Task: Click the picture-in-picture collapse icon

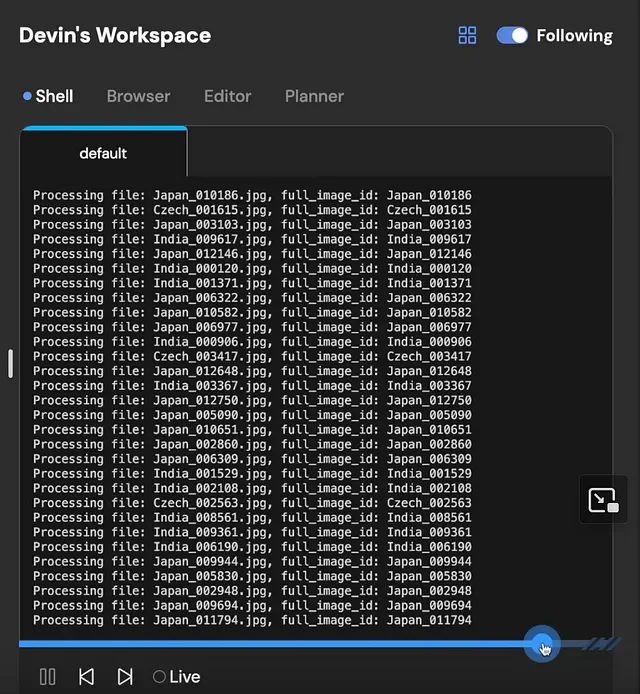Action: point(603,500)
